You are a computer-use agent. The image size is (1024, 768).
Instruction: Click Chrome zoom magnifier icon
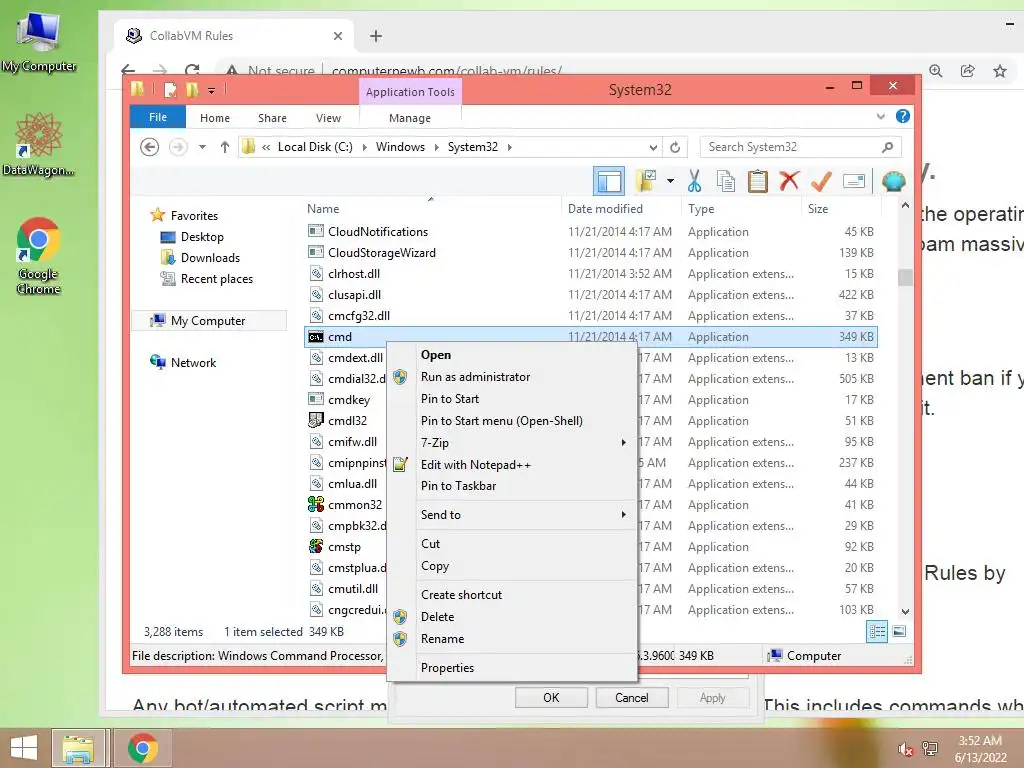[x=935, y=71]
